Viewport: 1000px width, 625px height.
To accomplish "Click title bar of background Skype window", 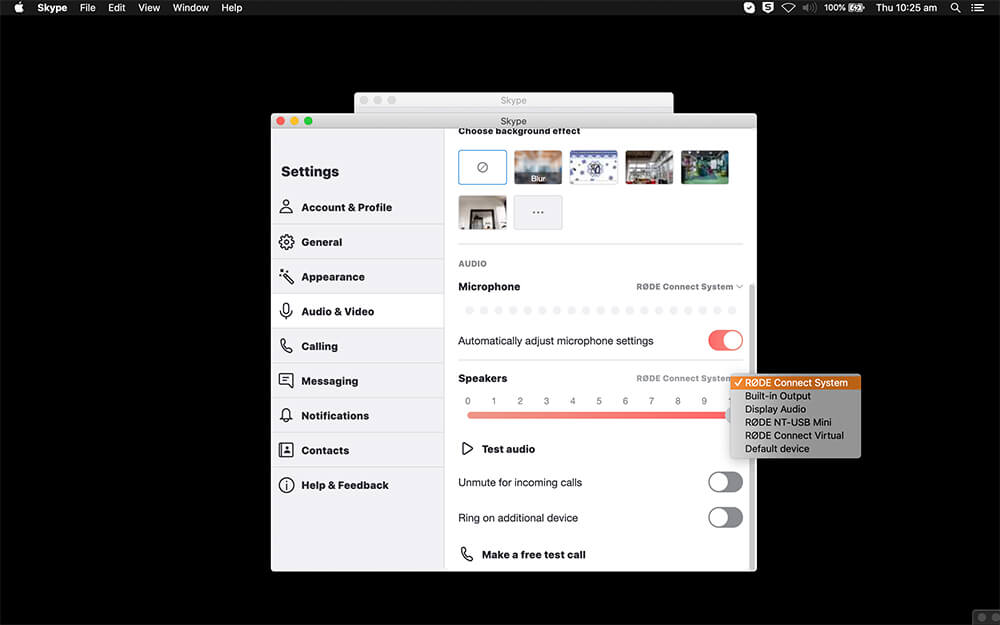I will [513, 100].
